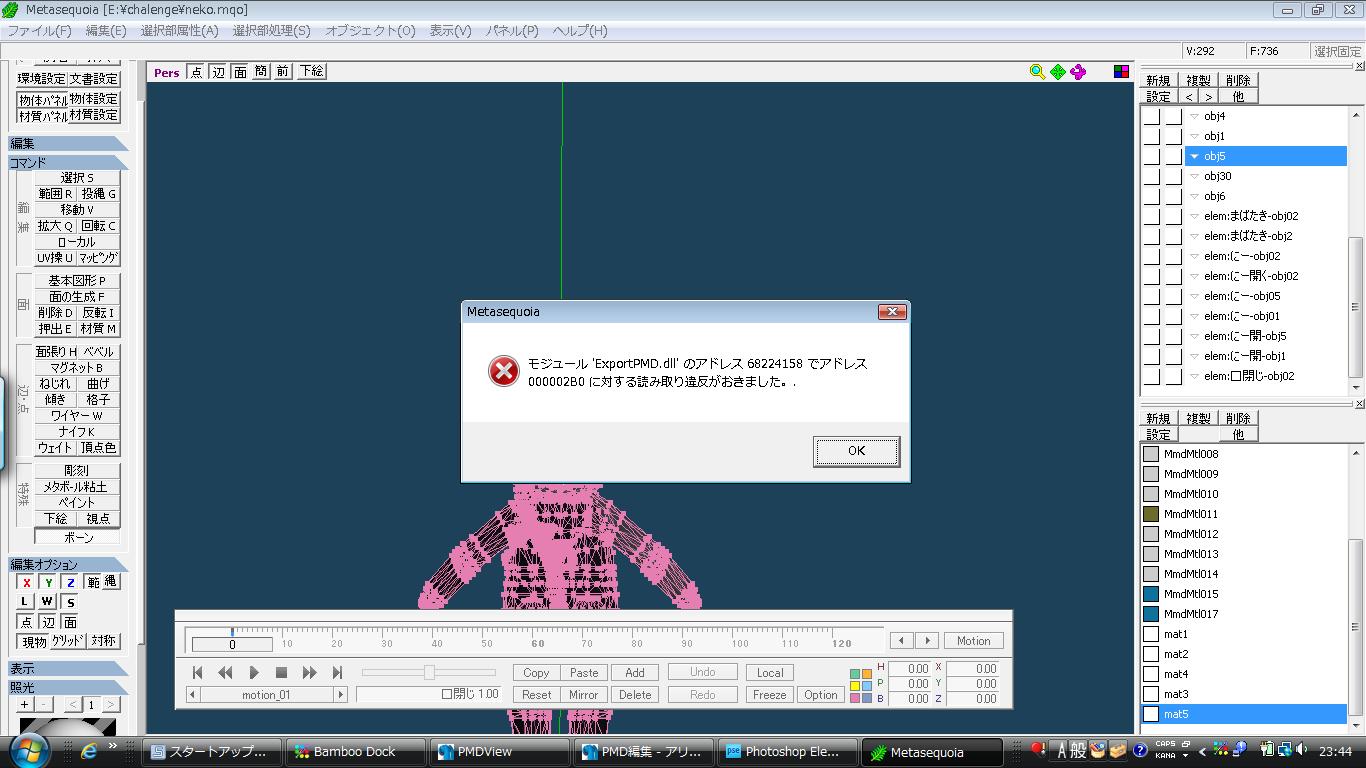Toggle Z axis edit option
This screenshot has width=1366, height=768.
[x=70, y=582]
